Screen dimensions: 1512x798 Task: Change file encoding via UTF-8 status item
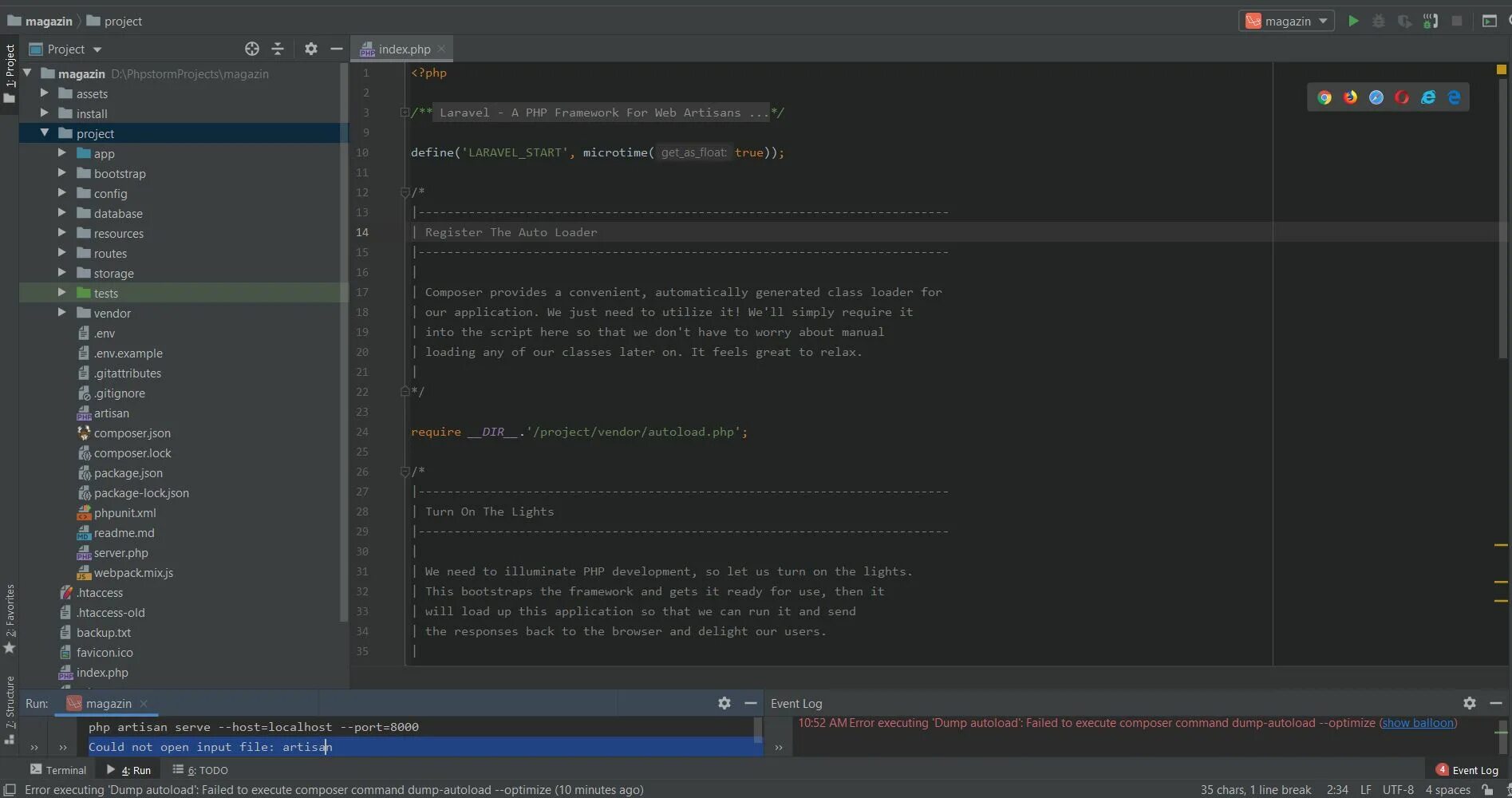[1398, 790]
